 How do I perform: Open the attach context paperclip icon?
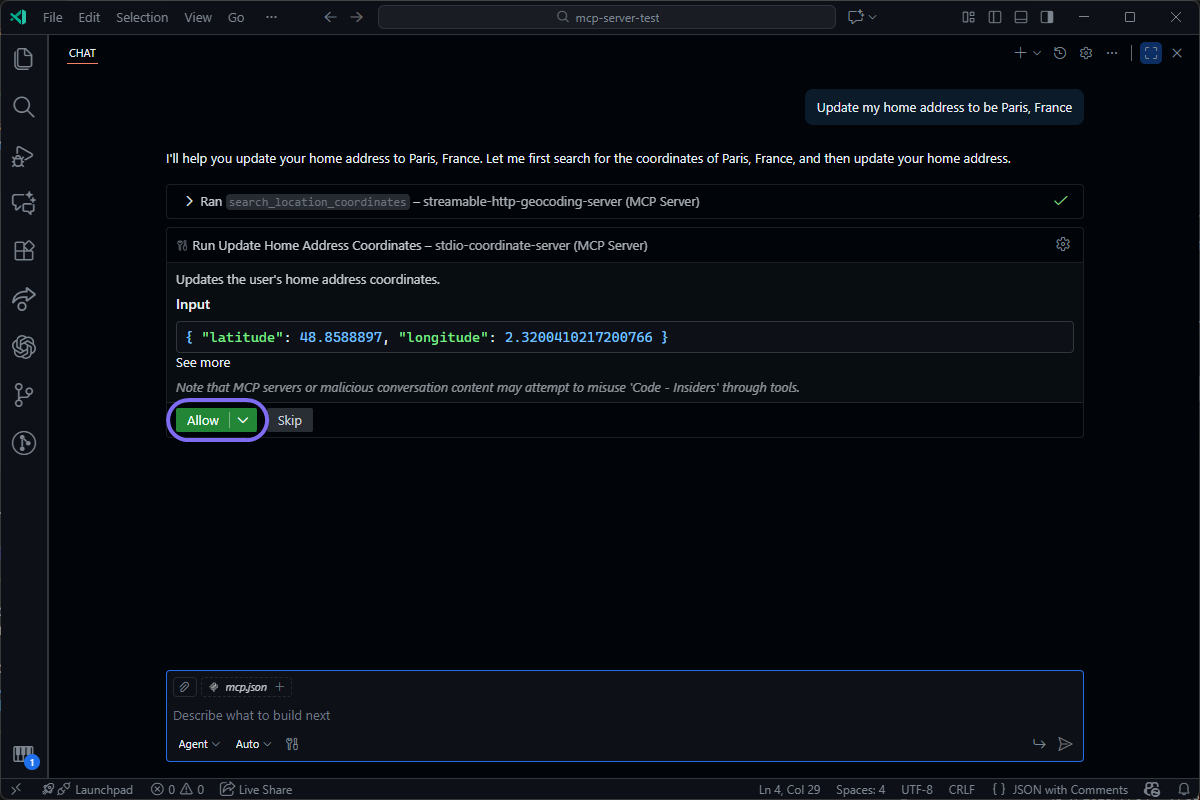[x=184, y=687]
